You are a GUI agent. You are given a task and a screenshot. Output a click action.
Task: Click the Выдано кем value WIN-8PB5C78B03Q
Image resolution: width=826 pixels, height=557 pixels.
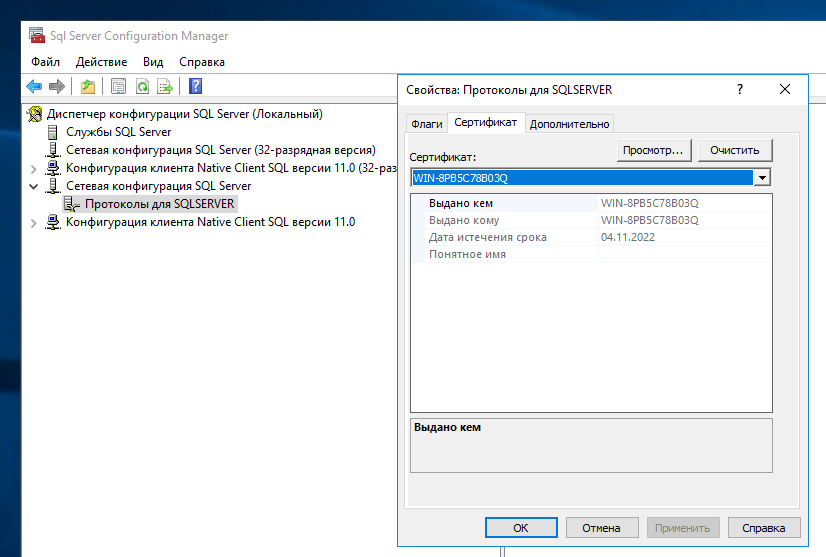[650, 203]
